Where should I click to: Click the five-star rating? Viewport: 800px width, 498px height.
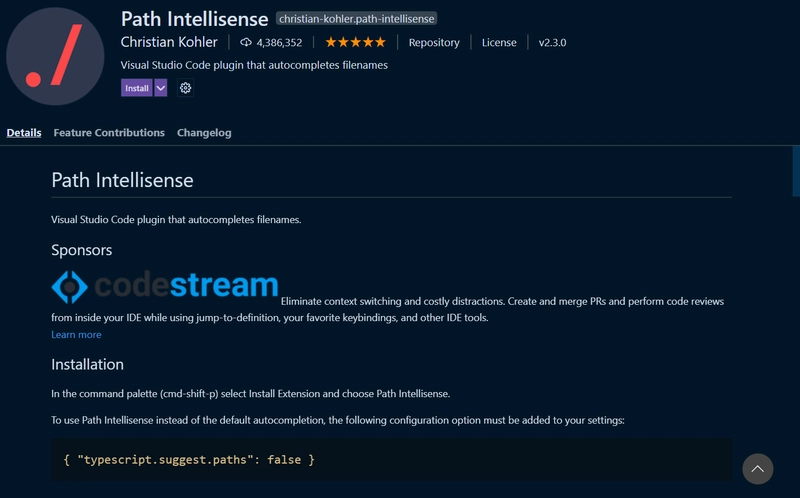coord(356,42)
